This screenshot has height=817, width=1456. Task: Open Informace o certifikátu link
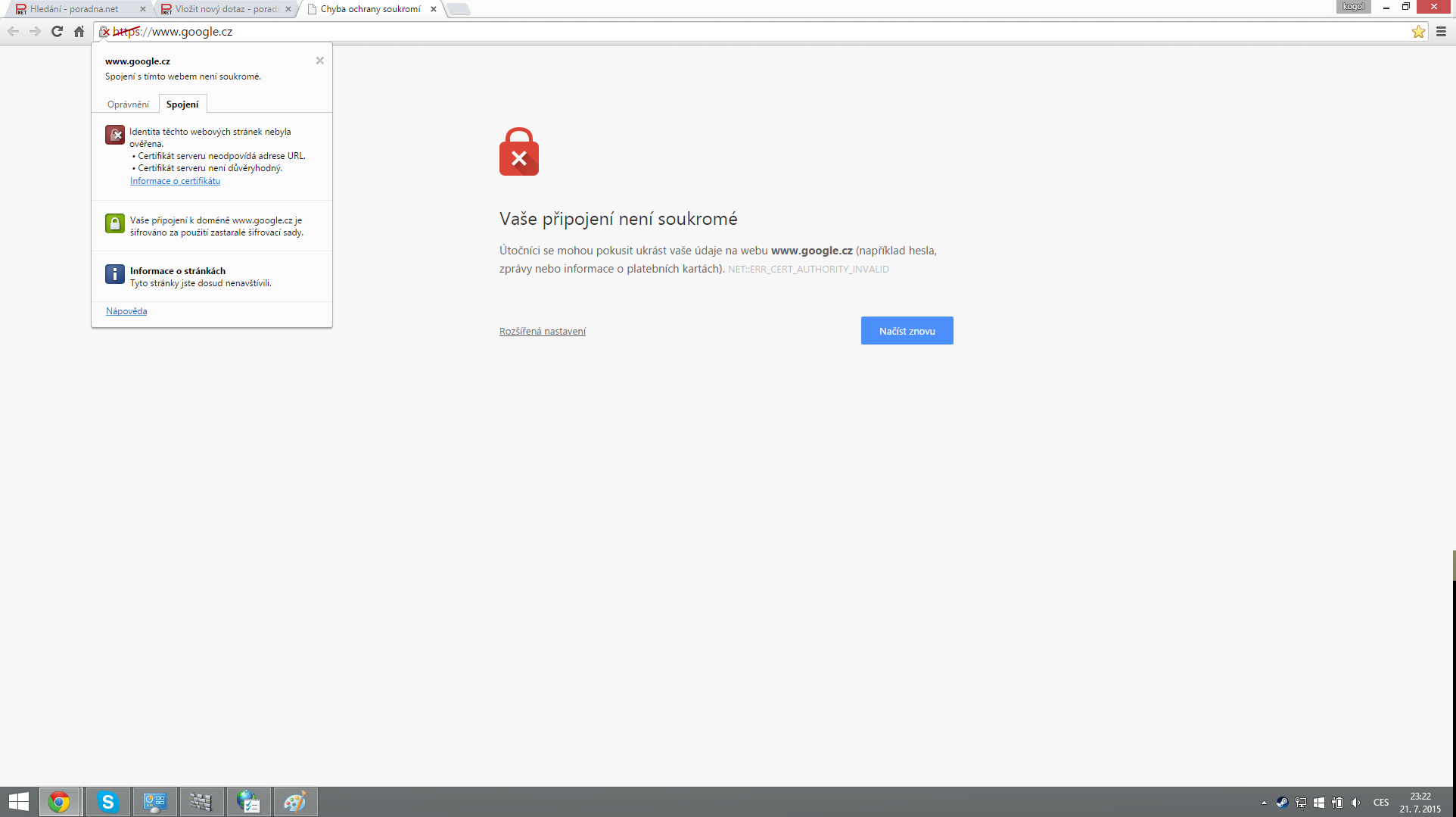tap(175, 181)
